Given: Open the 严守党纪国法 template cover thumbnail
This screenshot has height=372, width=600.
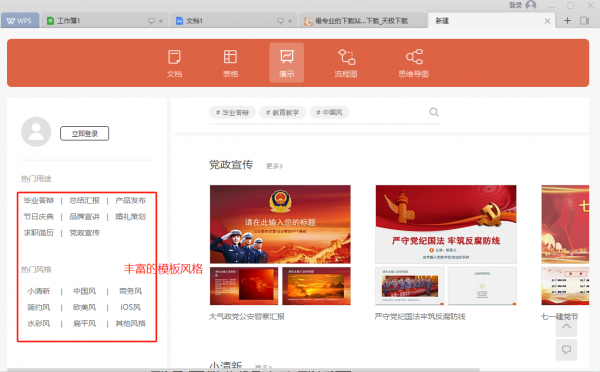Looking at the screenshot, I should point(446,224).
